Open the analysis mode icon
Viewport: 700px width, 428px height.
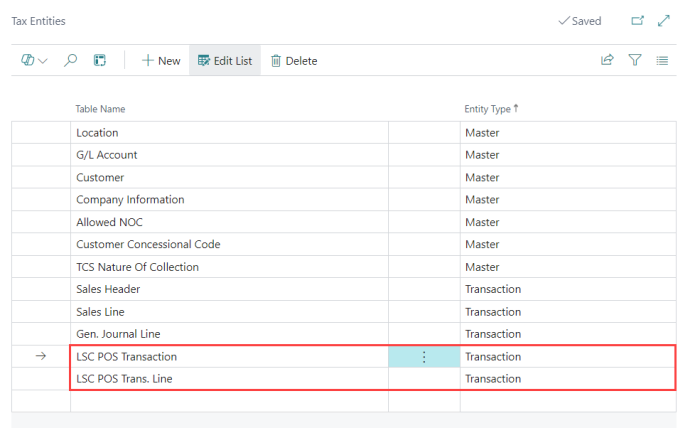100,60
